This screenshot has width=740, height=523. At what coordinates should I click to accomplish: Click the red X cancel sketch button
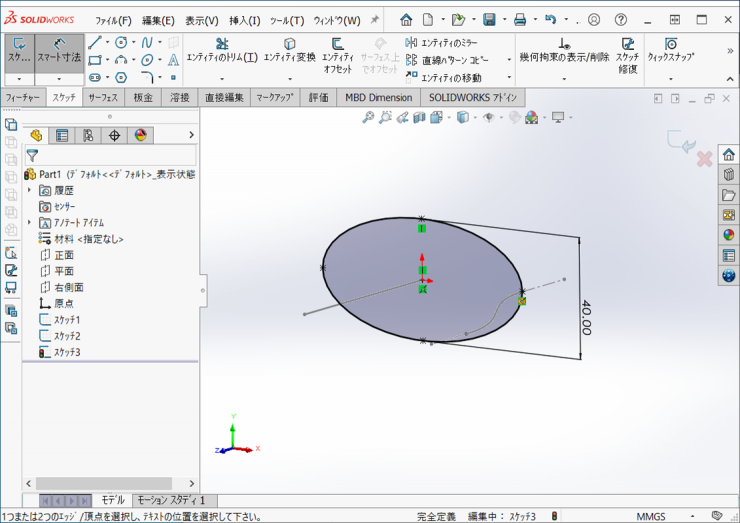[704, 158]
